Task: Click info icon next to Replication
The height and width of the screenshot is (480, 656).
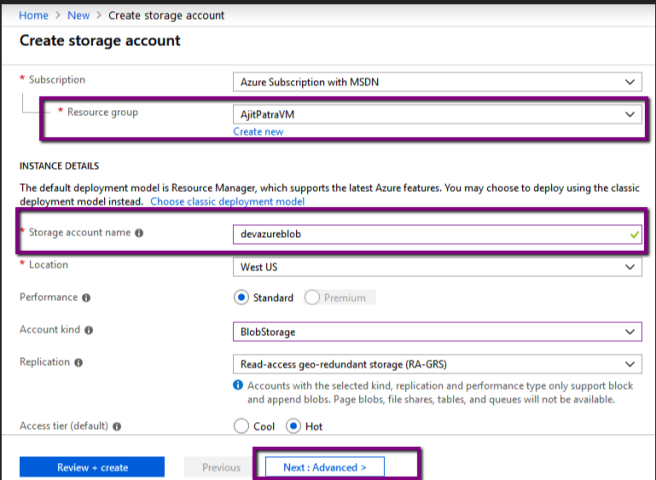Action: pyautogui.click(x=79, y=362)
